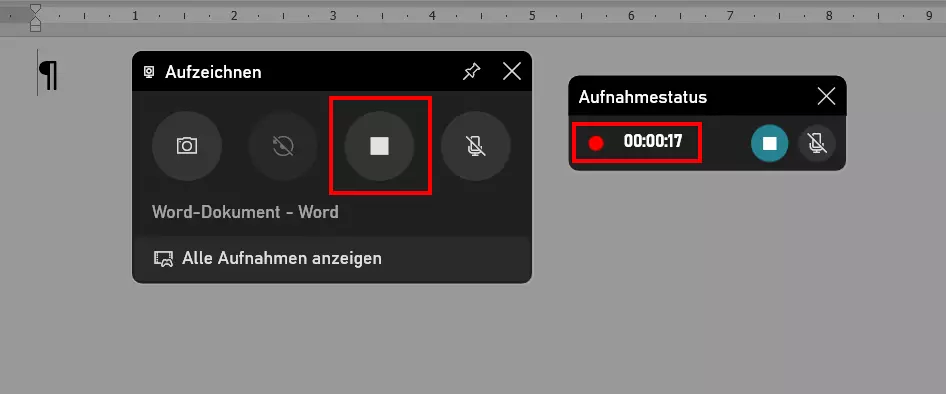Stop recording in the Aufzeichnen panel

coord(379,145)
